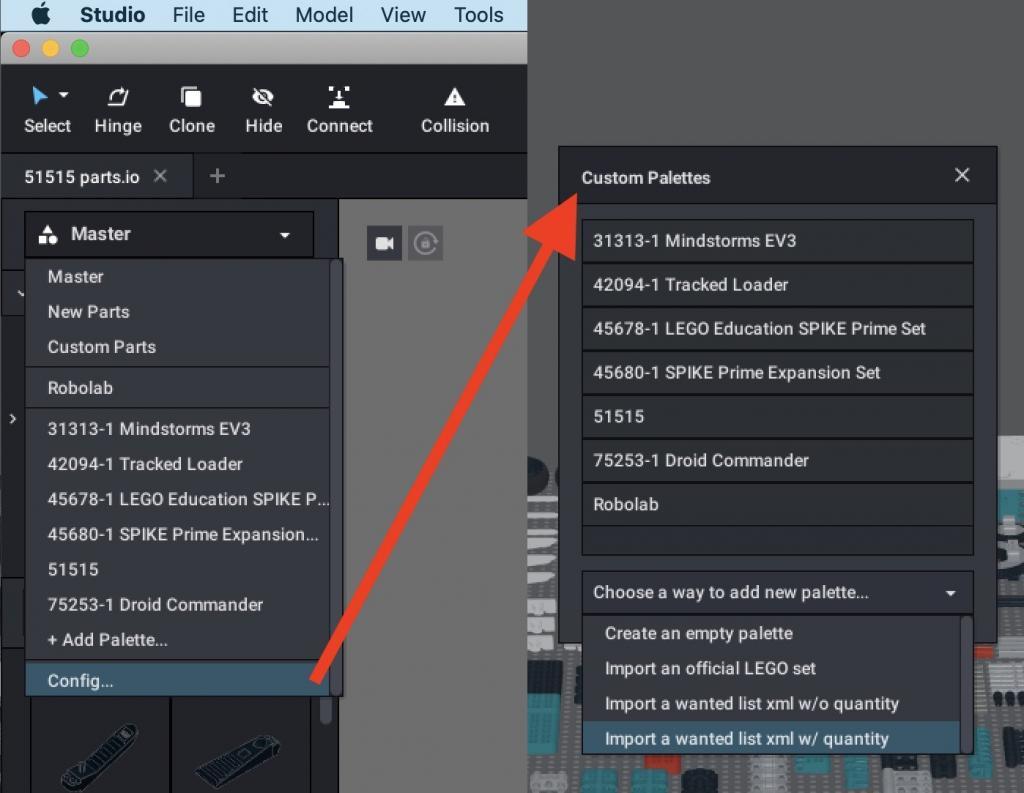
Task: Pick the truncated 45678-1 LEGO Education SPIKE palette
Action: click(x=177, y=499)
